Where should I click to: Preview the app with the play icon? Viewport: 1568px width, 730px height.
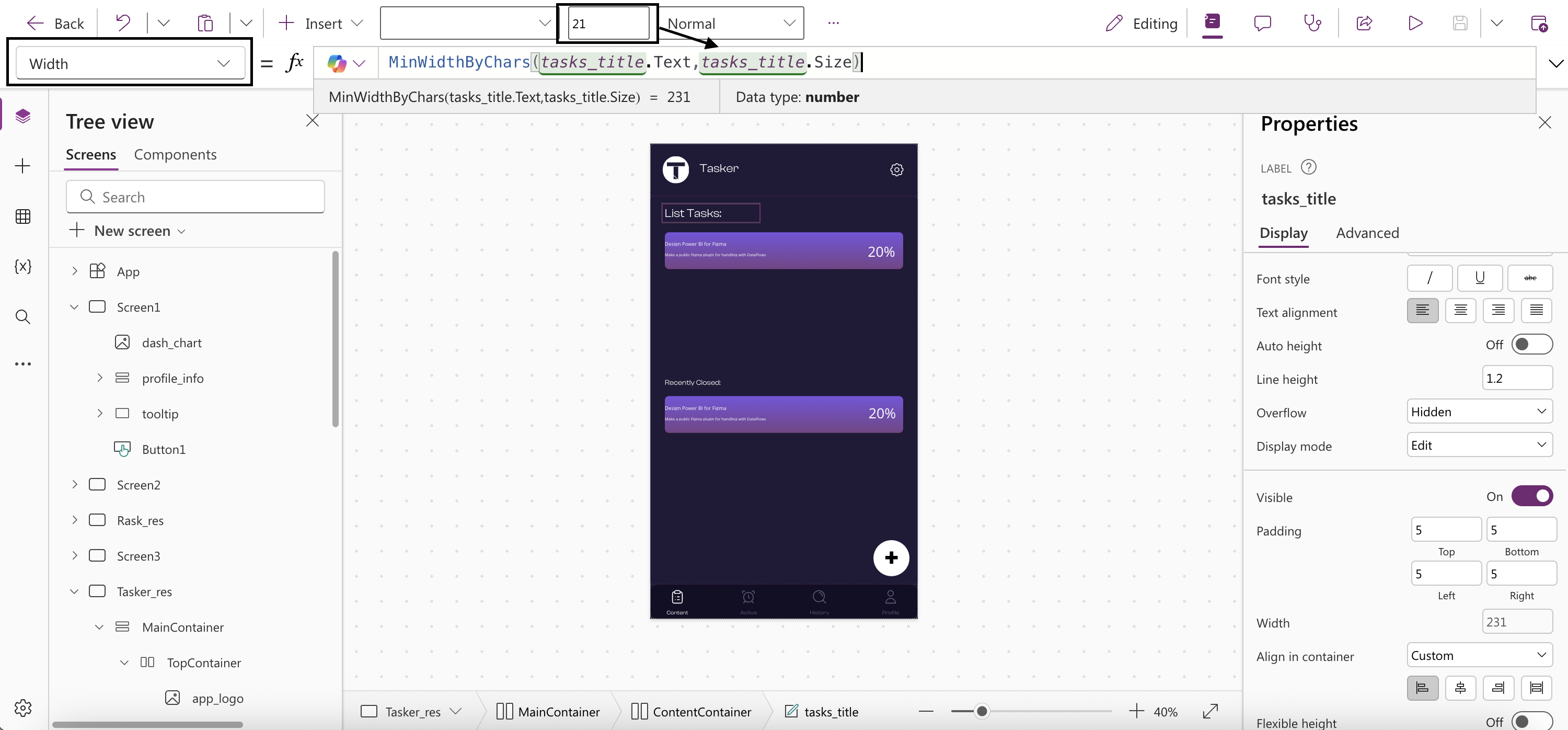pos(1415,23)
